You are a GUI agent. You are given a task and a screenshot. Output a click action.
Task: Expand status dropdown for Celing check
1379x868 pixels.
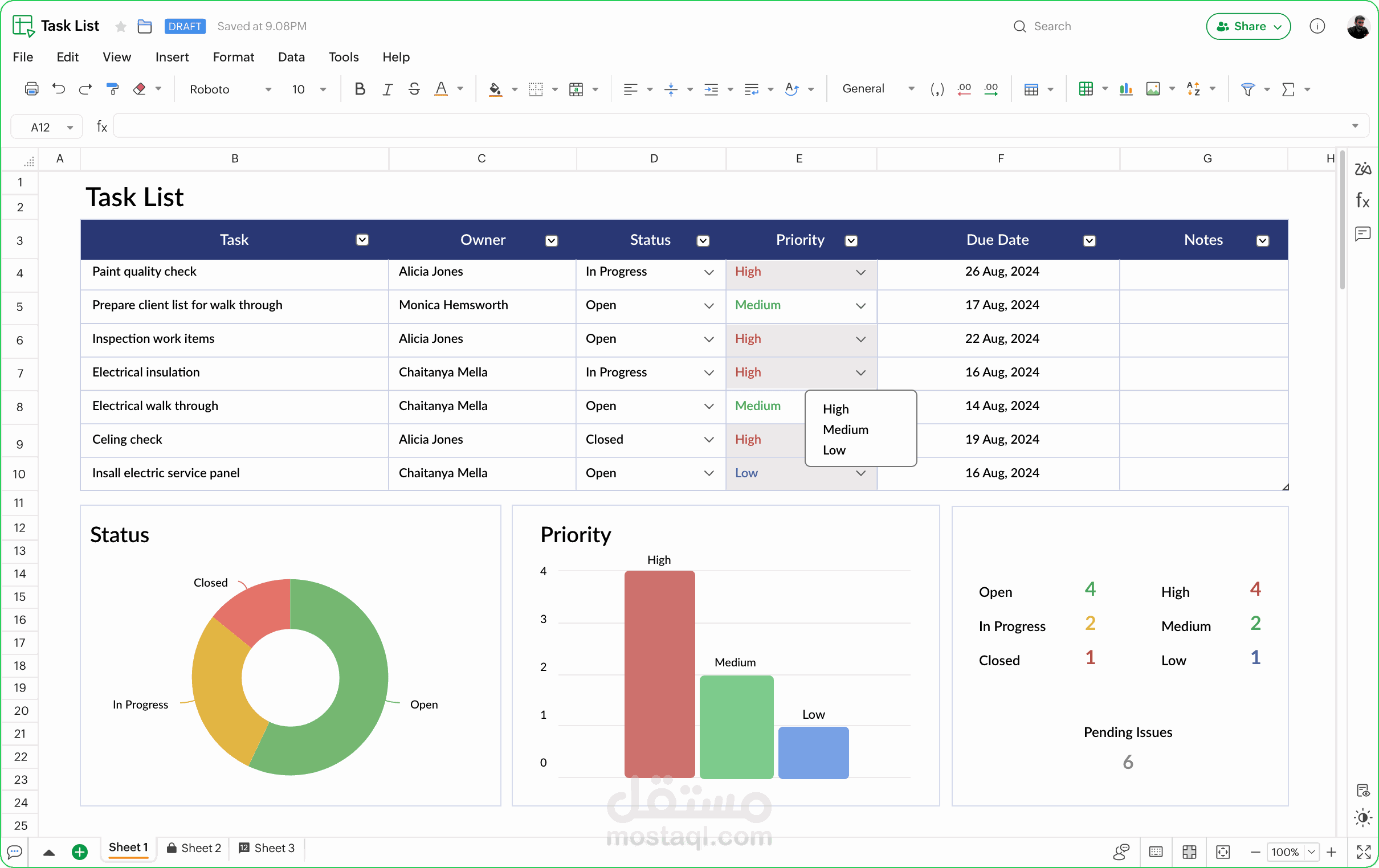pyautogui.click(x=709, y=440)
